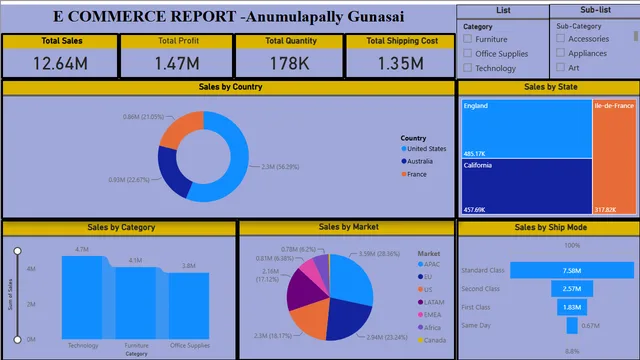Select US market legend marker
The height and width of the screenshot is (360, 640).
point(420,289)
